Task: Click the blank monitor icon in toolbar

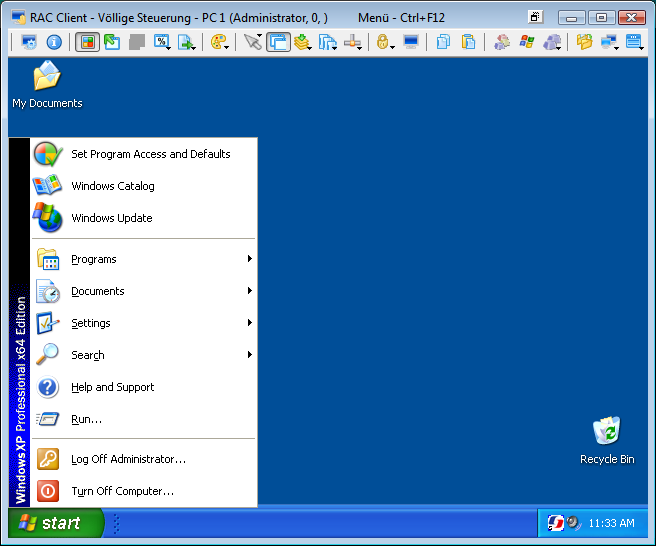Action: point(411,42)
